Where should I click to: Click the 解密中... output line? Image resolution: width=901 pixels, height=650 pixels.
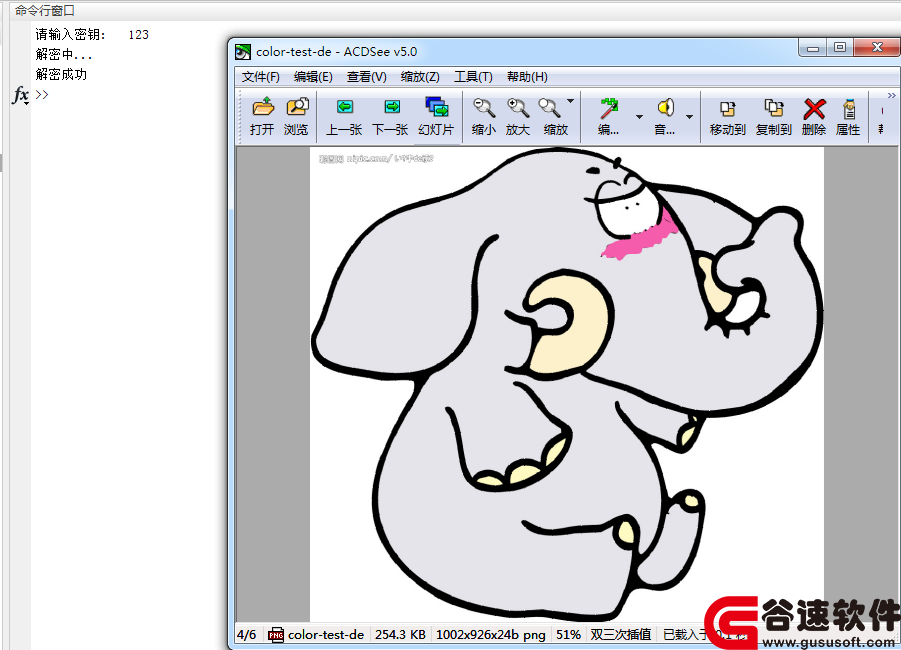[x=63, y=55]
